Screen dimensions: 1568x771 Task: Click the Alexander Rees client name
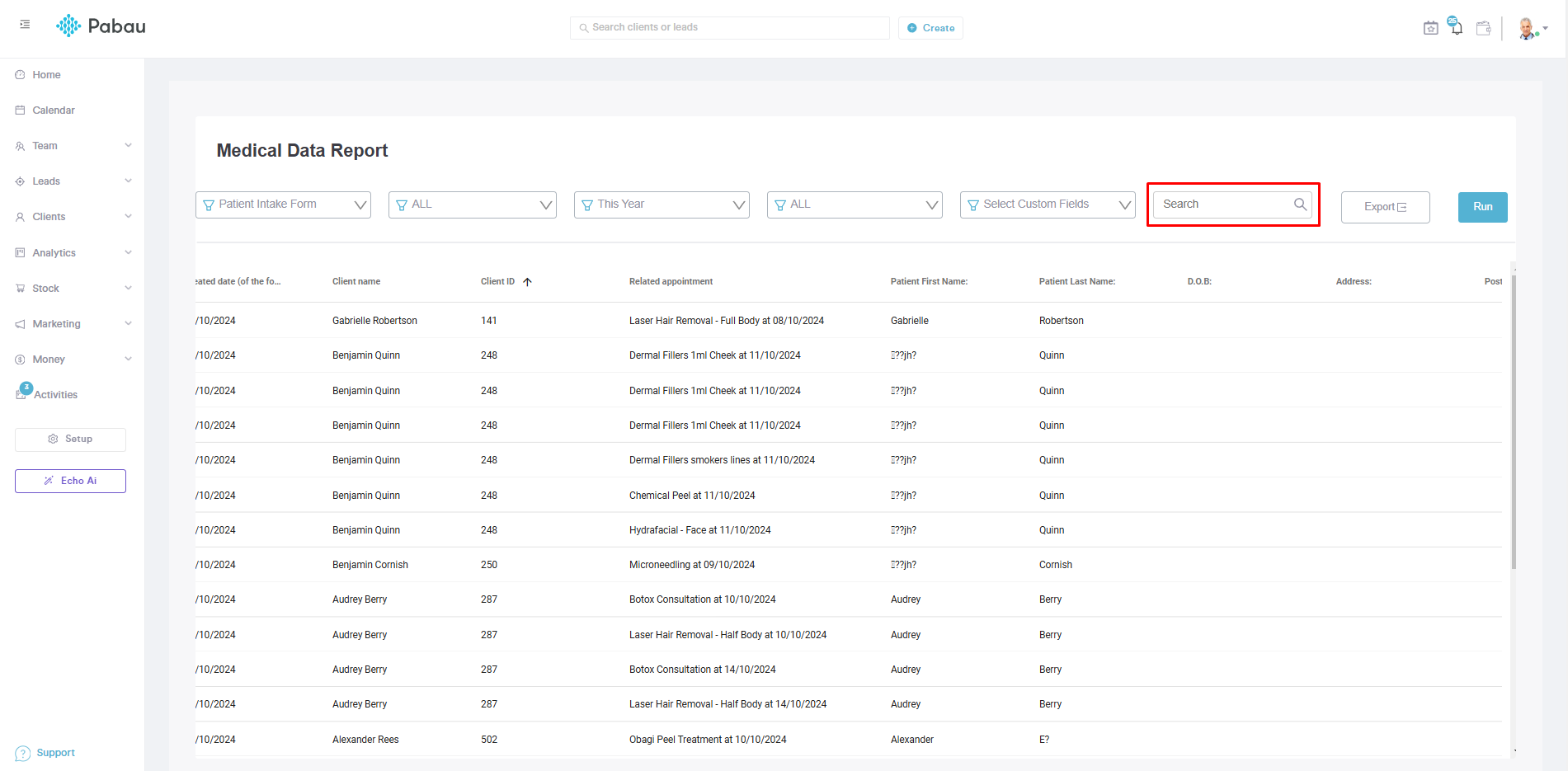365,740
